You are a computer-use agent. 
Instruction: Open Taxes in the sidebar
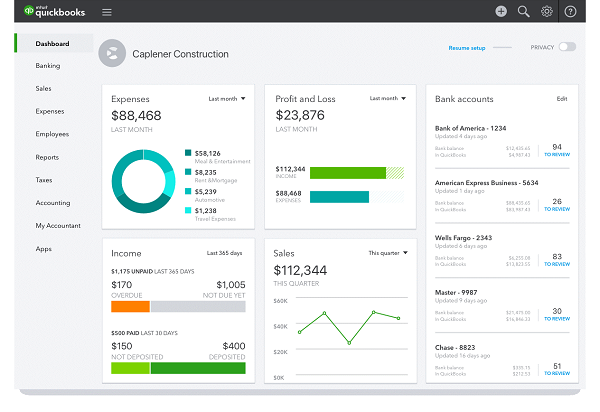[44, 180]
